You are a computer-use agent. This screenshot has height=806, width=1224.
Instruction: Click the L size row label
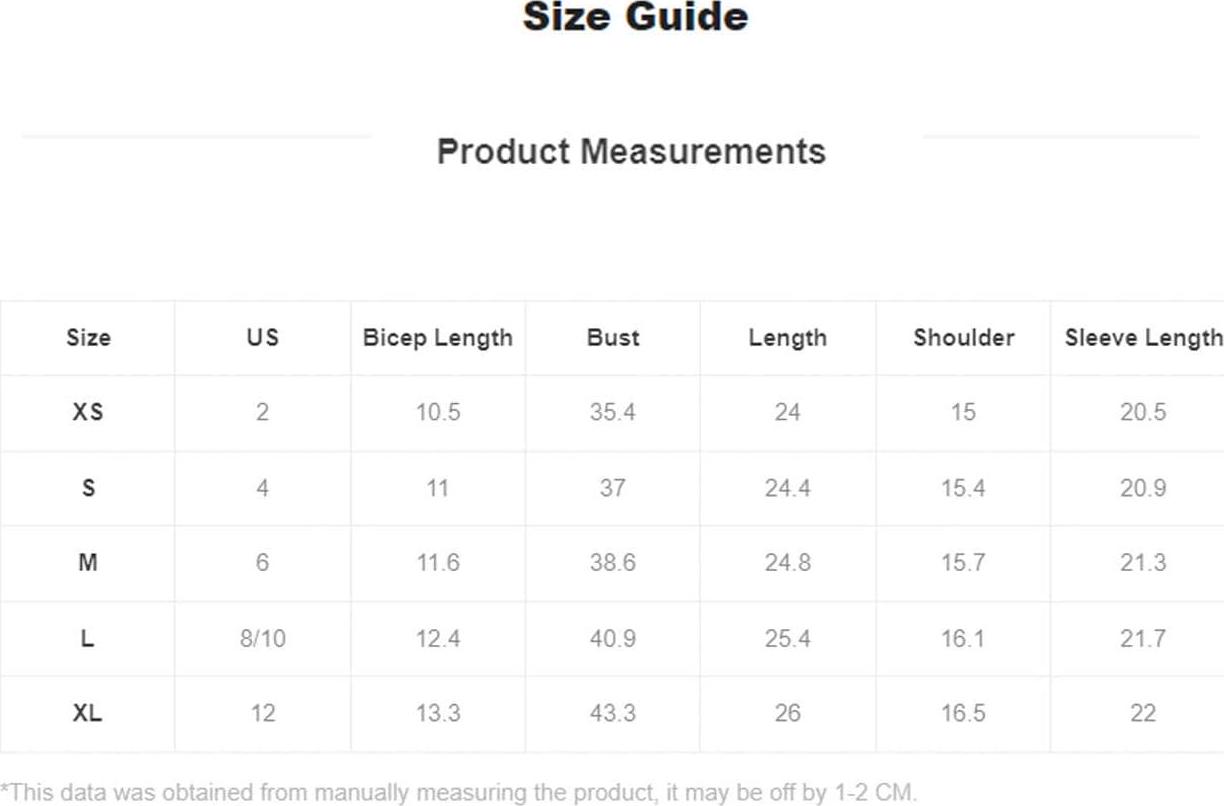click(88, 638)
